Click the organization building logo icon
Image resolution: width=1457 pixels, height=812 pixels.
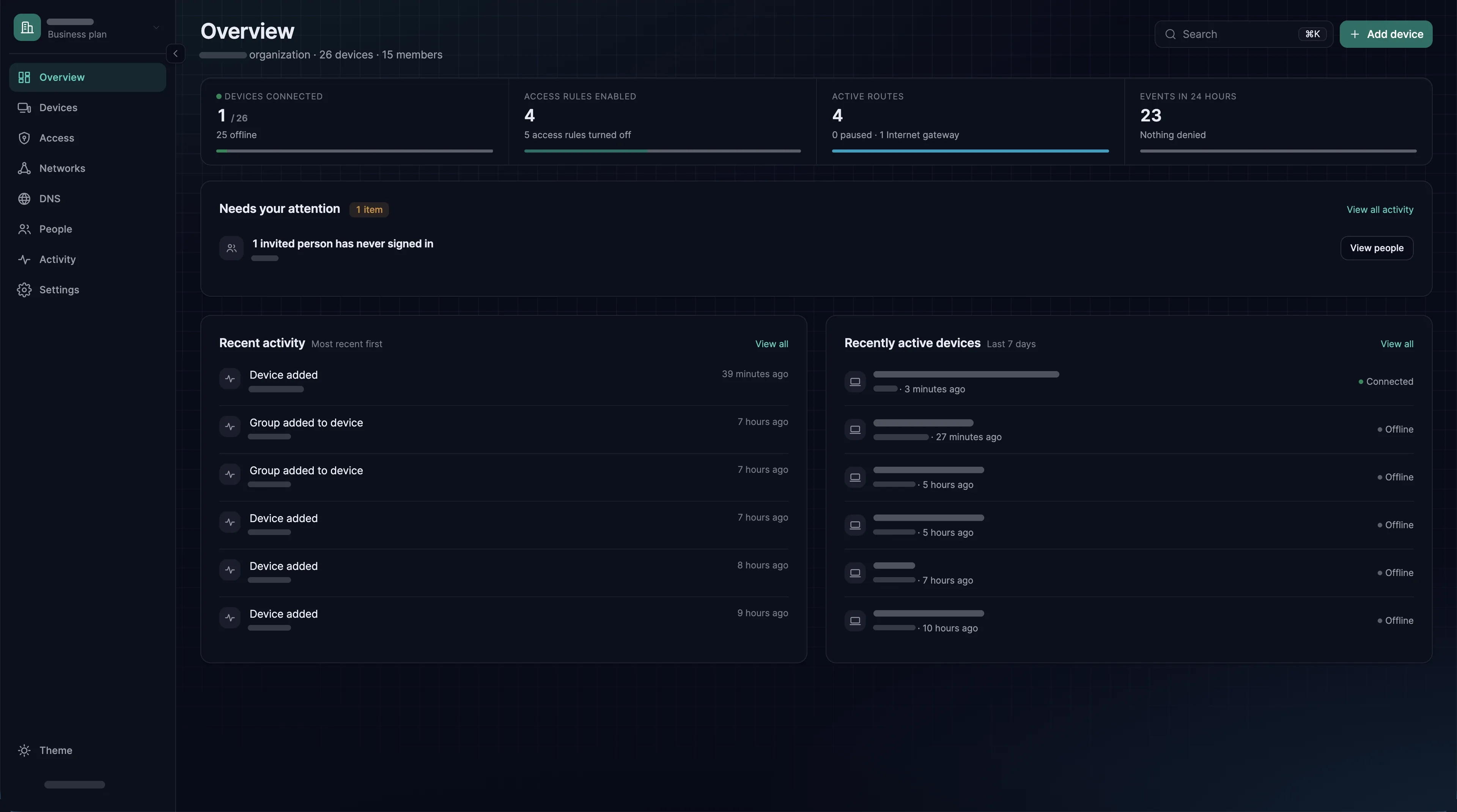(x=27, y=27)
